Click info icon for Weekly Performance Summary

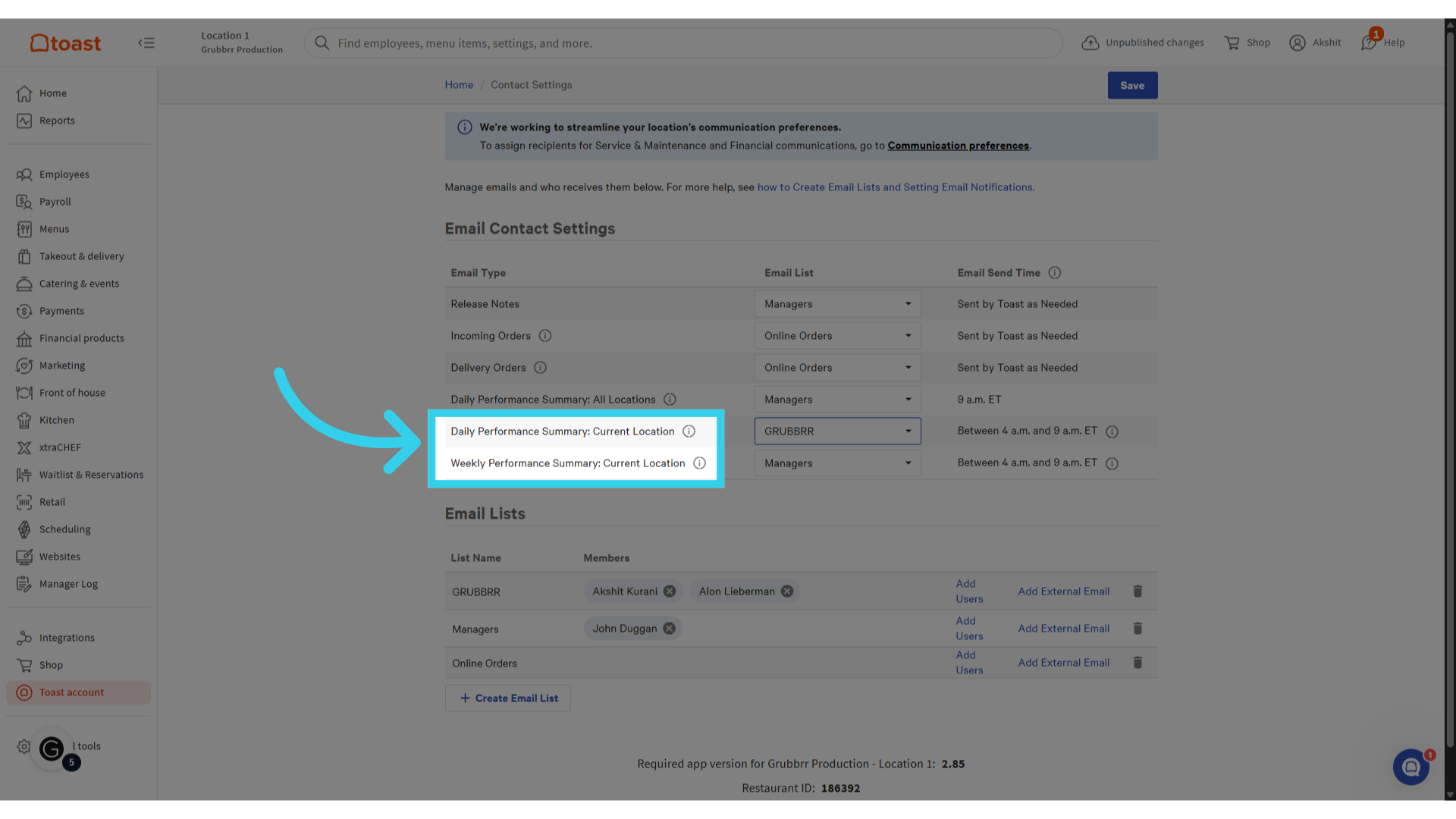[699, 463]
